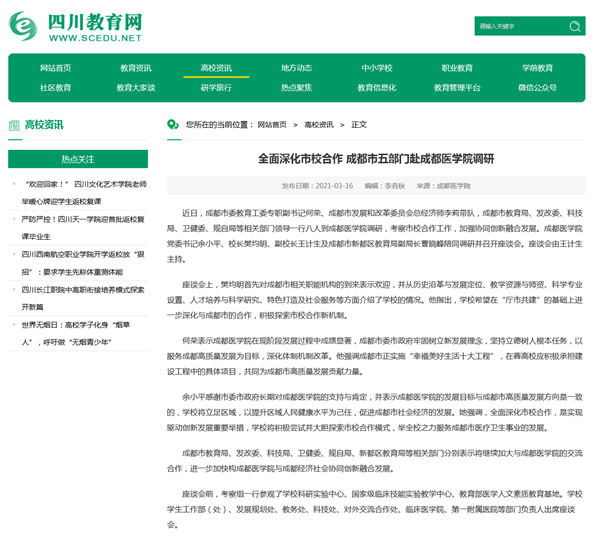Click the WWW.SCEDU.NET site address text

[x=95, y=38]
